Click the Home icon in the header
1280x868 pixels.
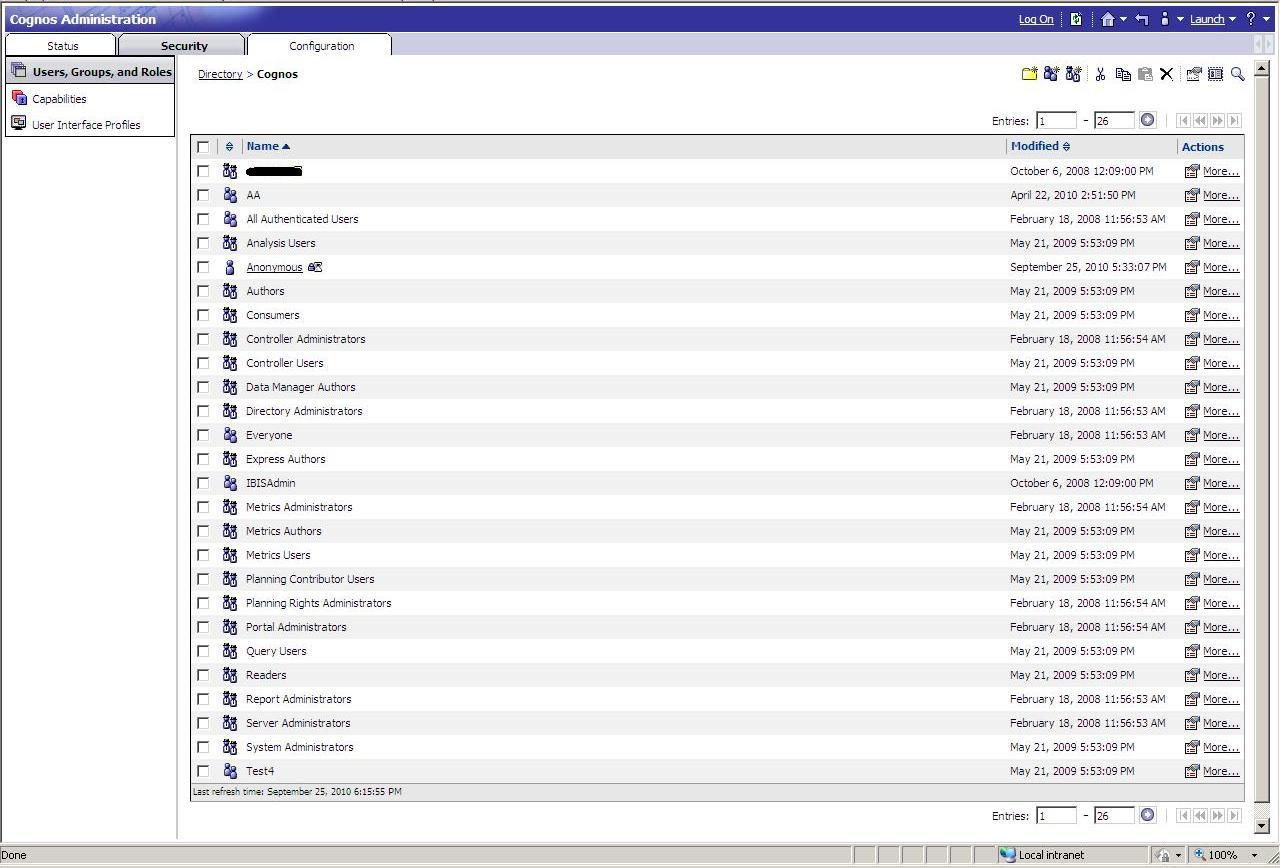tap(1108, 18)
